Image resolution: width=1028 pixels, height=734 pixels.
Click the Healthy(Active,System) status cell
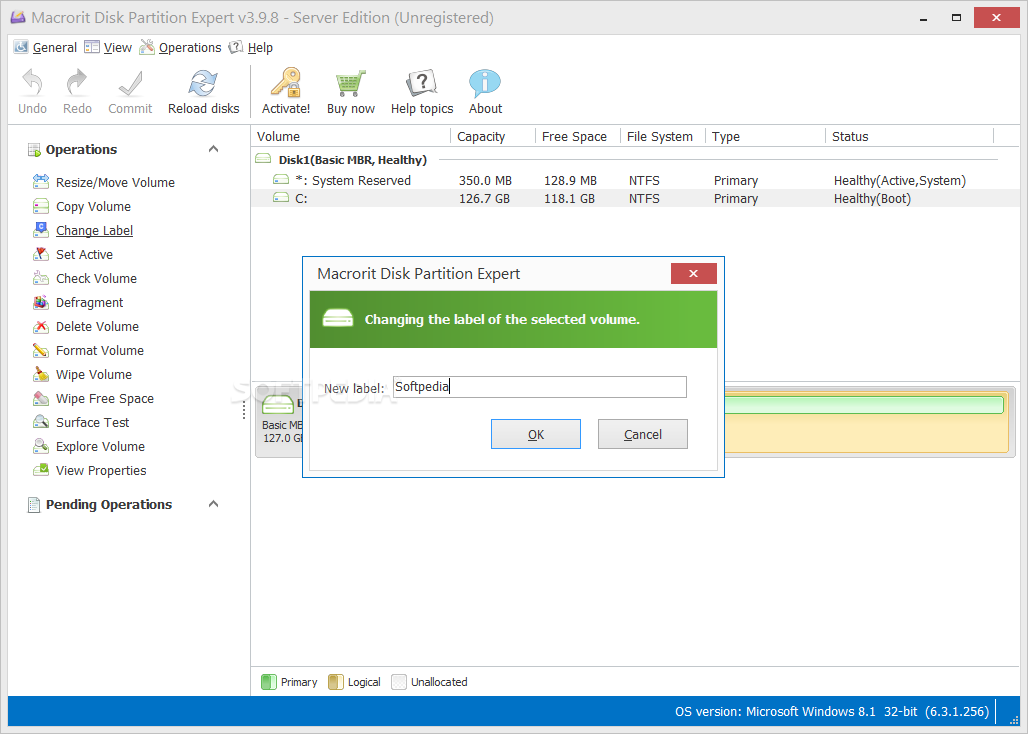(900, 180)
